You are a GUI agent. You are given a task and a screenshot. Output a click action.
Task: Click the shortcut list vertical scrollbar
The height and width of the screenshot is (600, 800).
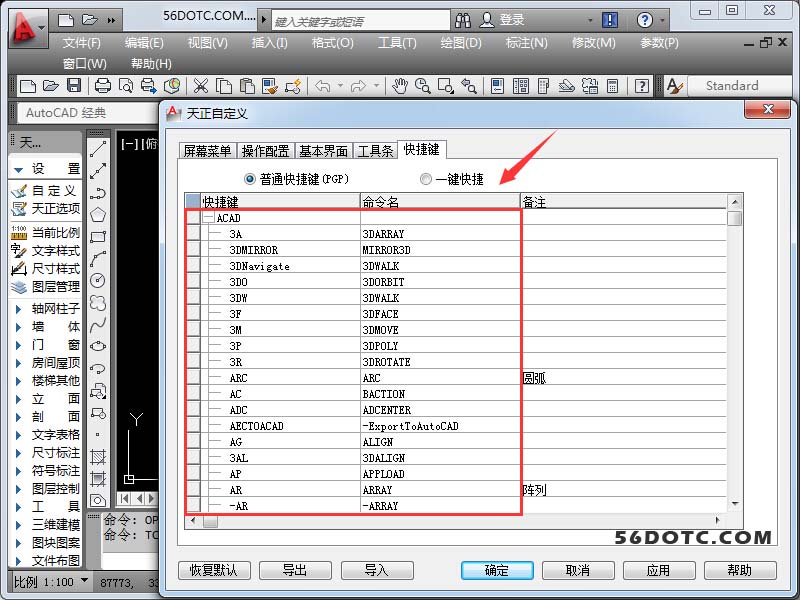click(735, 360)
